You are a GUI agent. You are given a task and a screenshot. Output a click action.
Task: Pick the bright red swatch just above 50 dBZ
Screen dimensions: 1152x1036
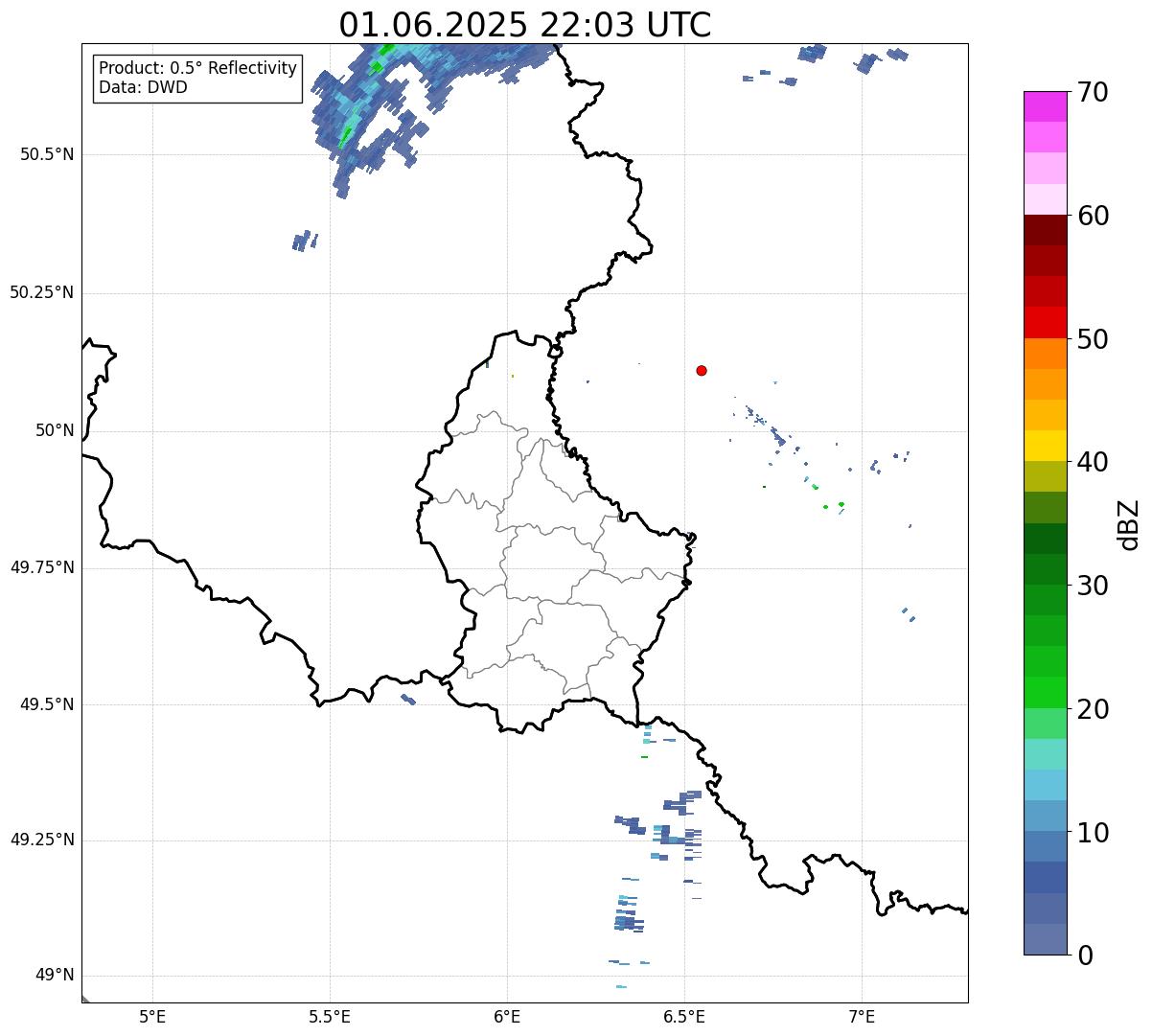point(1046,323)
